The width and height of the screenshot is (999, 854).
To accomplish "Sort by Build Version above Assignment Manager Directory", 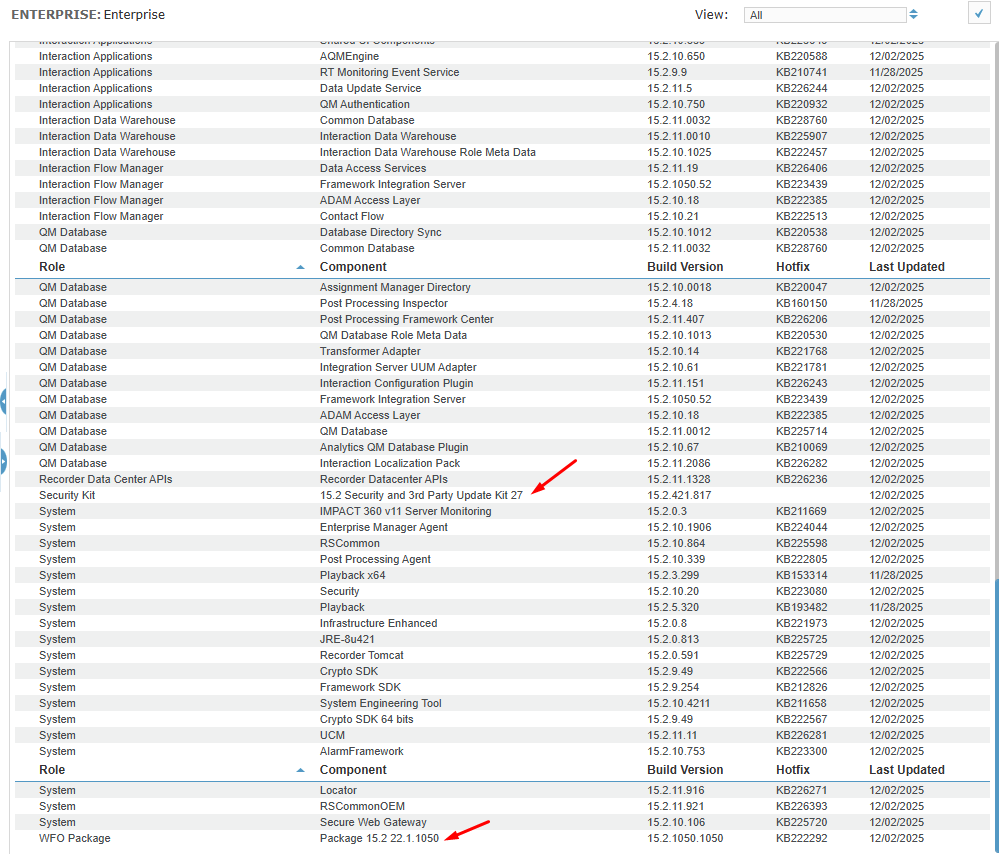I will coord(685,267).
